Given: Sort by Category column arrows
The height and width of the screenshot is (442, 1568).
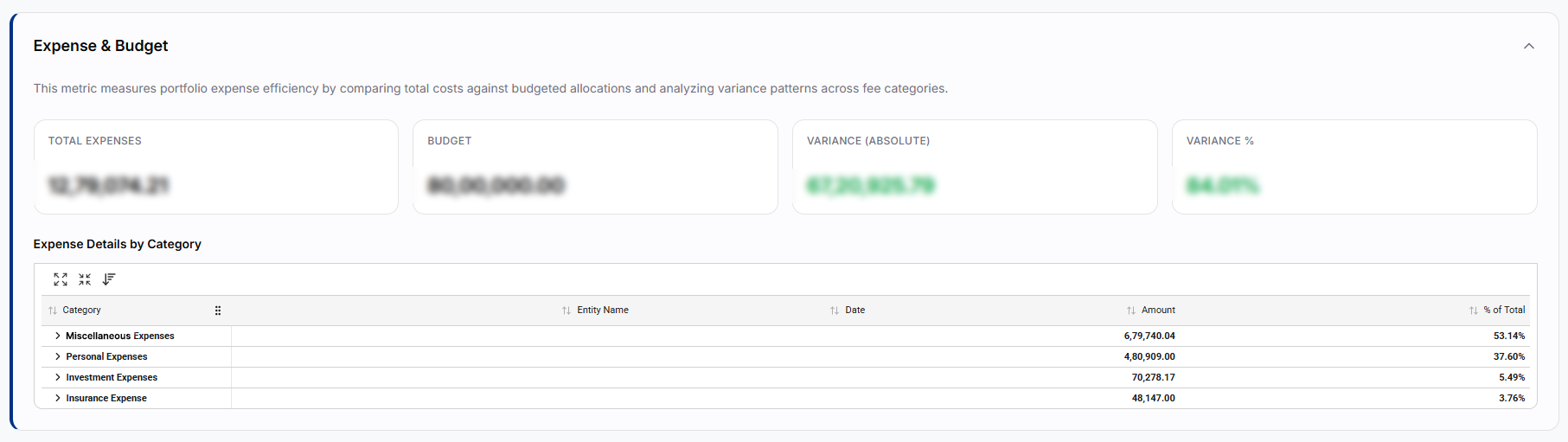Looking at the screenshot, I should click(x=53, y=311).
